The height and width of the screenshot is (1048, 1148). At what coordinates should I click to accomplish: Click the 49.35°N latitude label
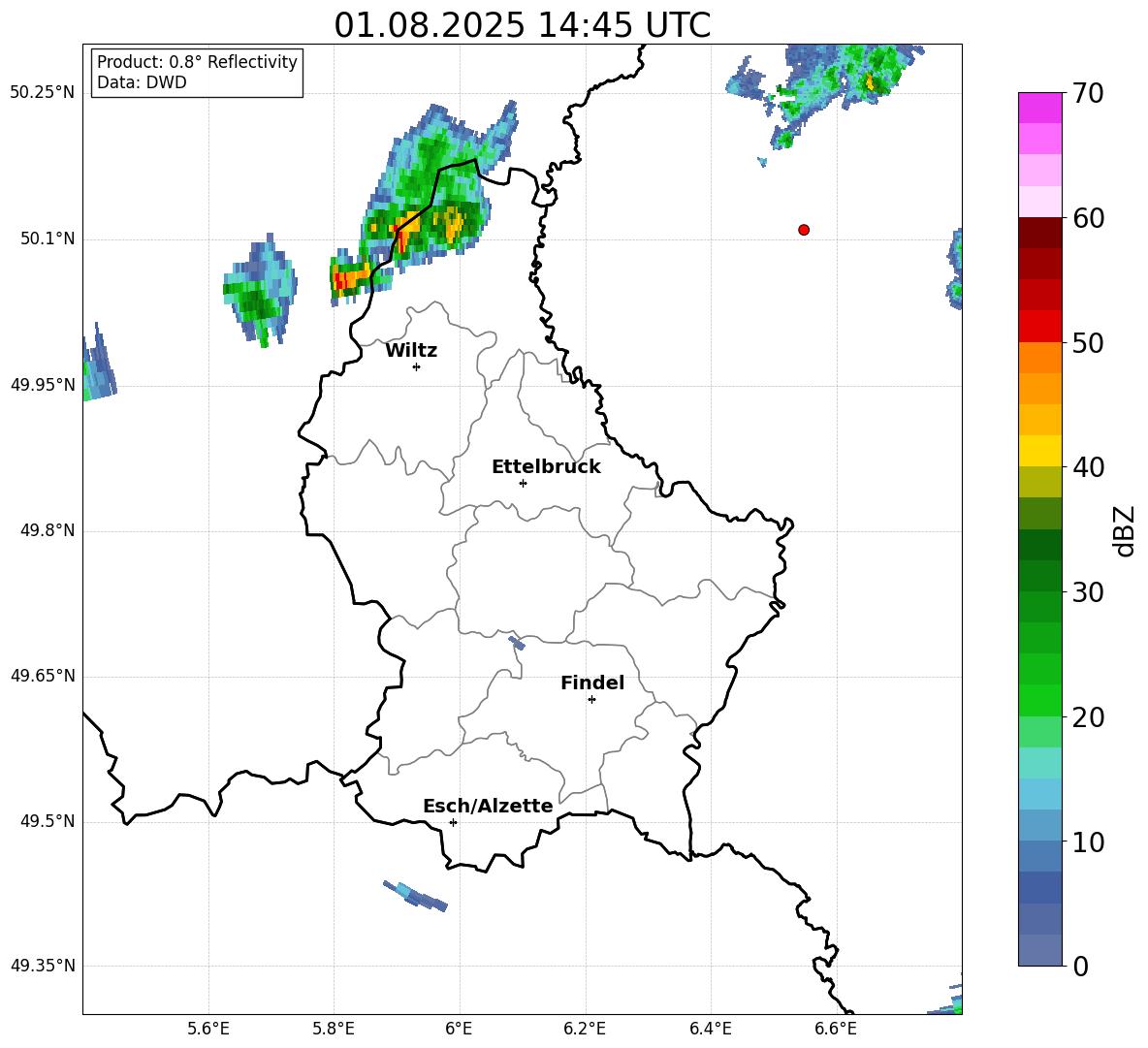pyautogui.click(x=43, y=966)
